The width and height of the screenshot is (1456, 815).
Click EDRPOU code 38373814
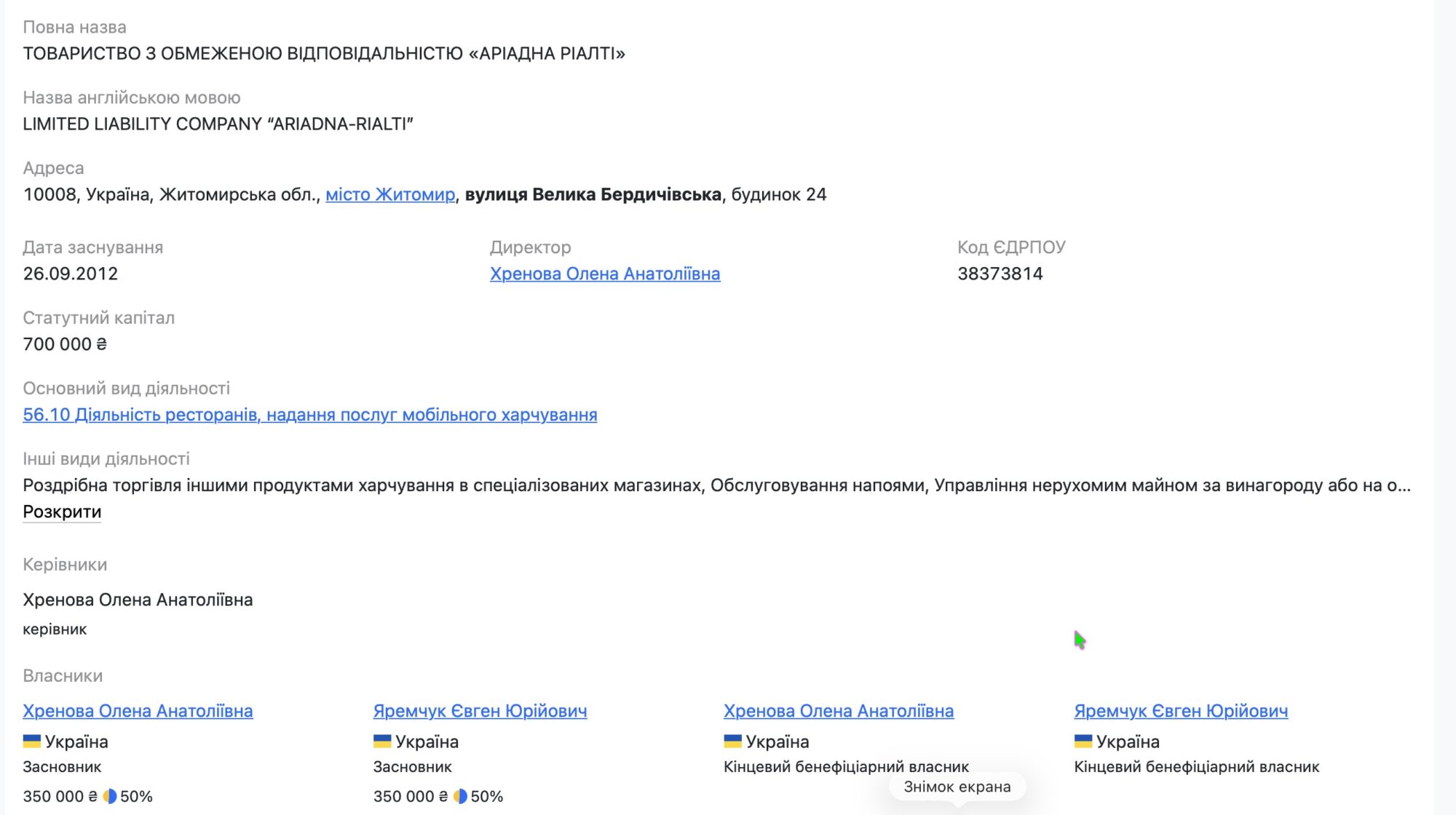point(1000,274)
